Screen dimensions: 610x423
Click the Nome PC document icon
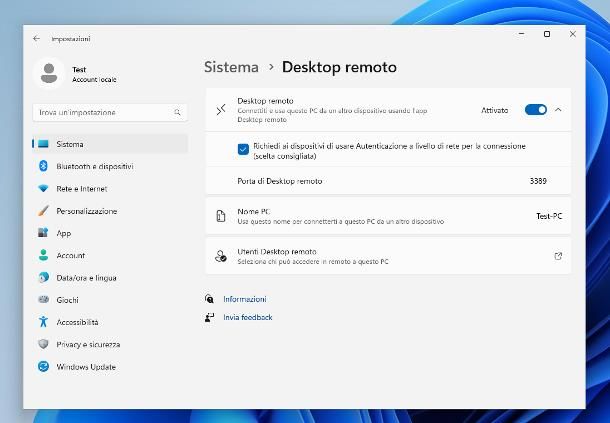(x=221, y=216)
